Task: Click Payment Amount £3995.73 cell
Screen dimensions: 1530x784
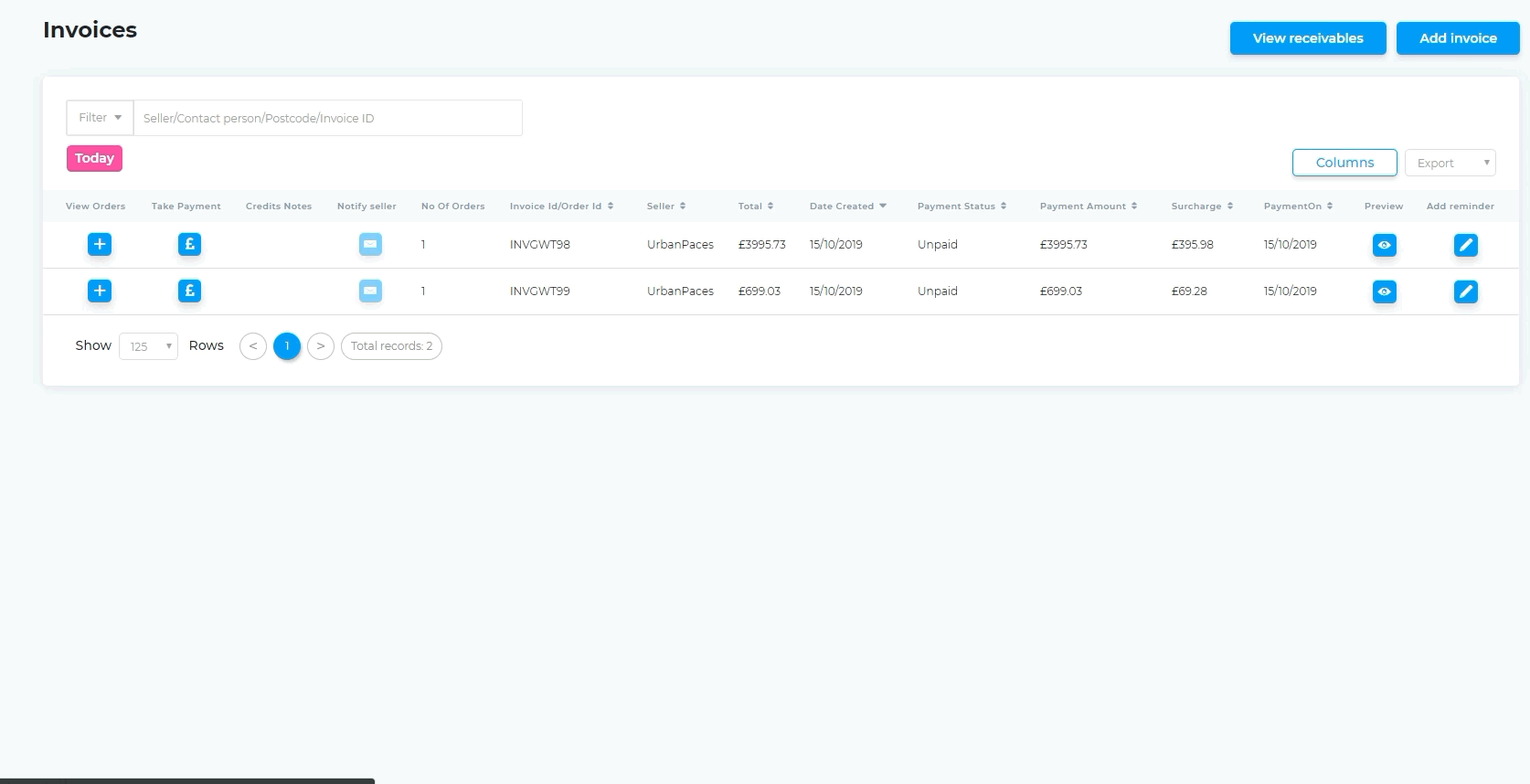Action: pyautogui.click(x=1064, y=245)
